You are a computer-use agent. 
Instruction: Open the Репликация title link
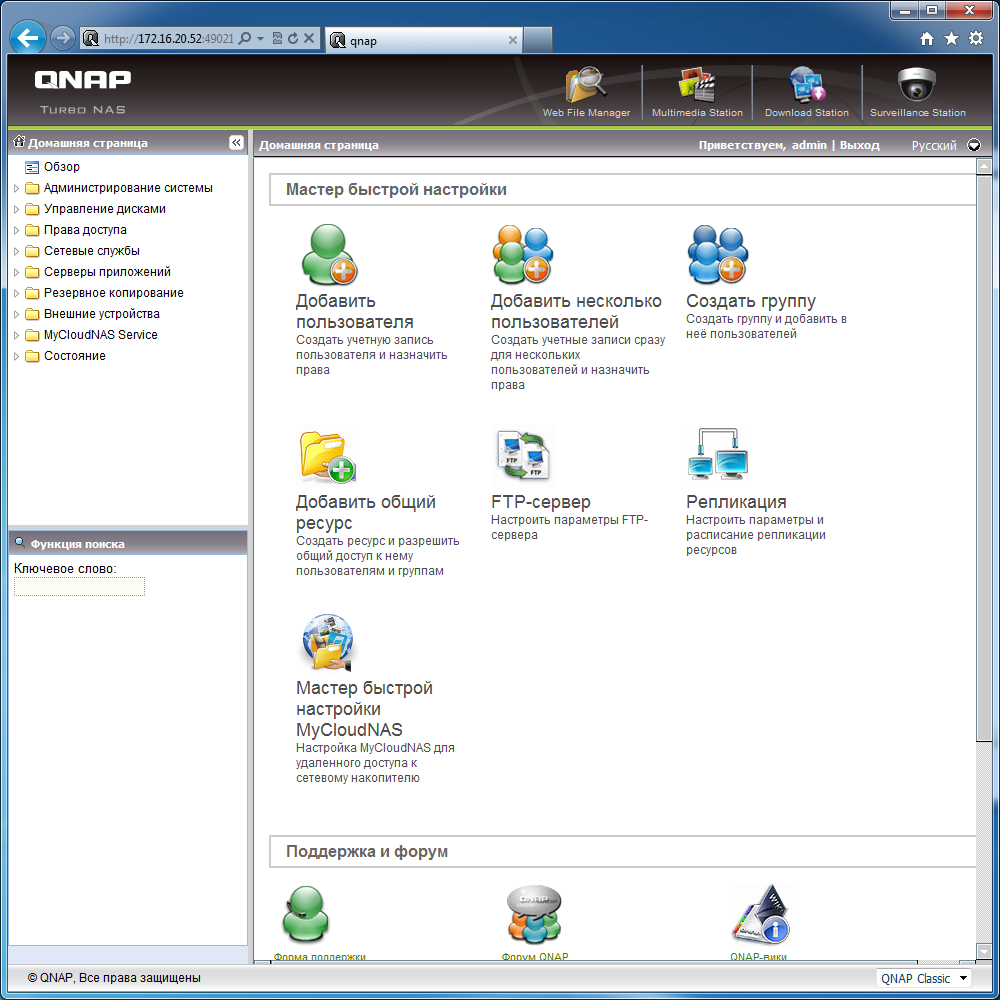pos(736,502)
